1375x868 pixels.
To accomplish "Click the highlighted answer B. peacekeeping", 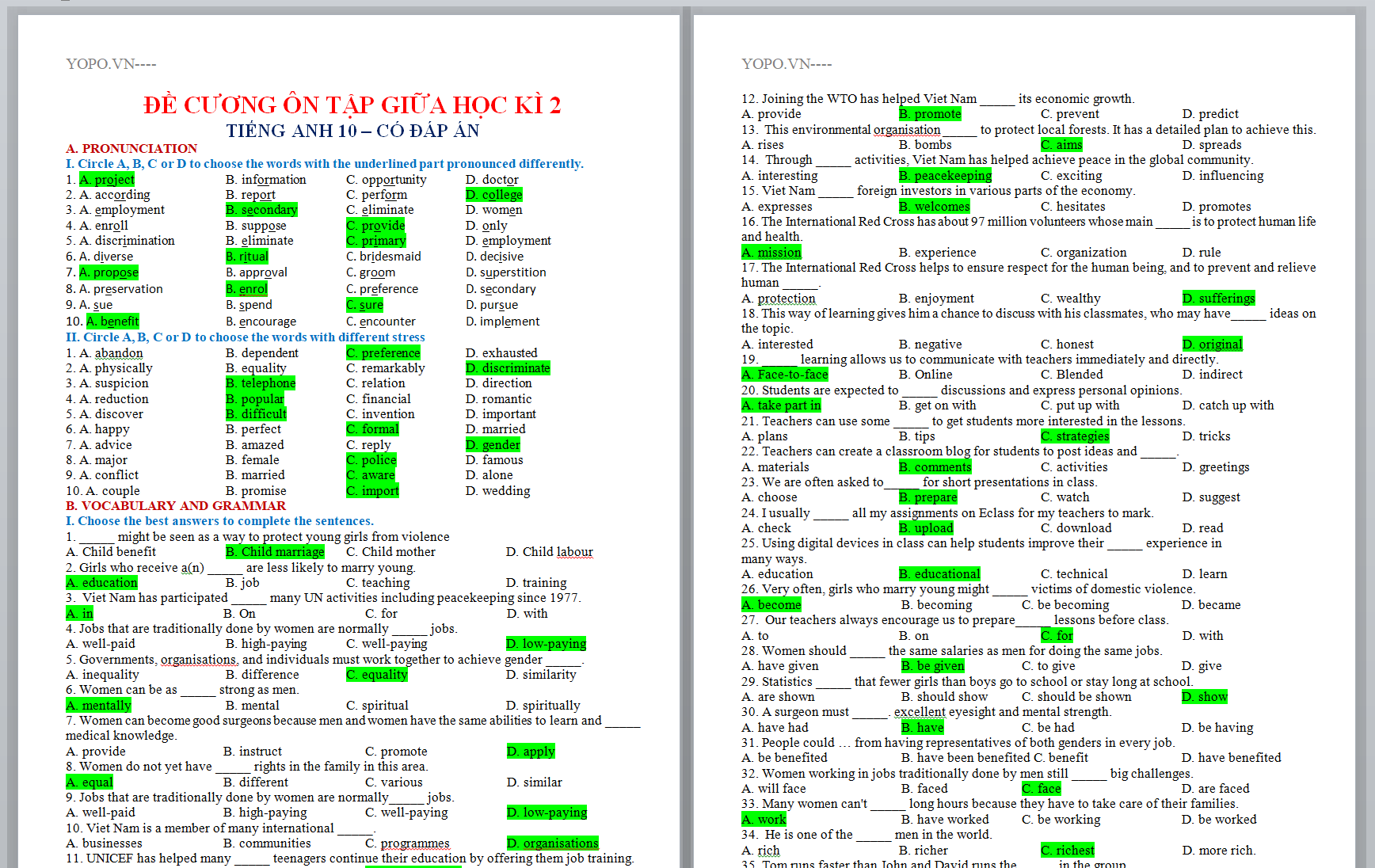I will pyautogui.click(x=945, y=176).
